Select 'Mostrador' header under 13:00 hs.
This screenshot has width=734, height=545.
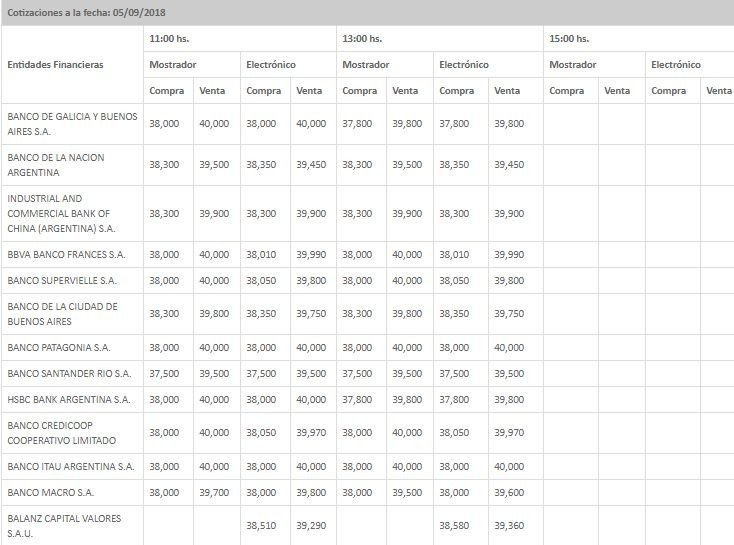[366, 65]
